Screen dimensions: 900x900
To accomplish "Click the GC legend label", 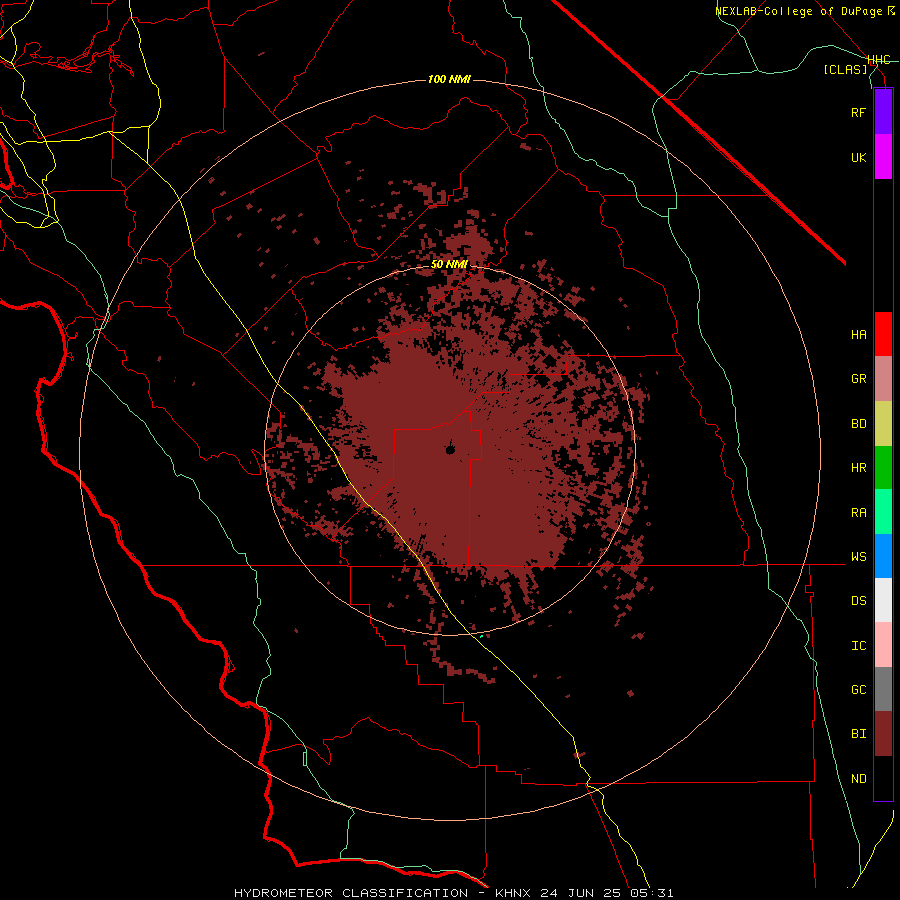I will click(858, 690).
